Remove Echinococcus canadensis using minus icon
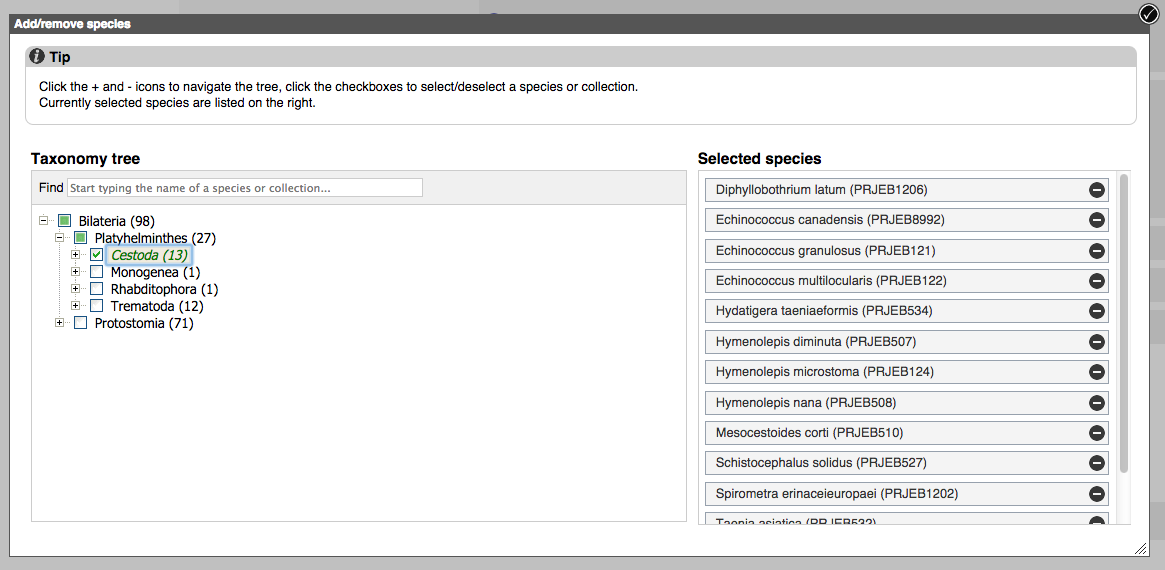Screen dimensions: 1165x570 [x=1096, y=220]
